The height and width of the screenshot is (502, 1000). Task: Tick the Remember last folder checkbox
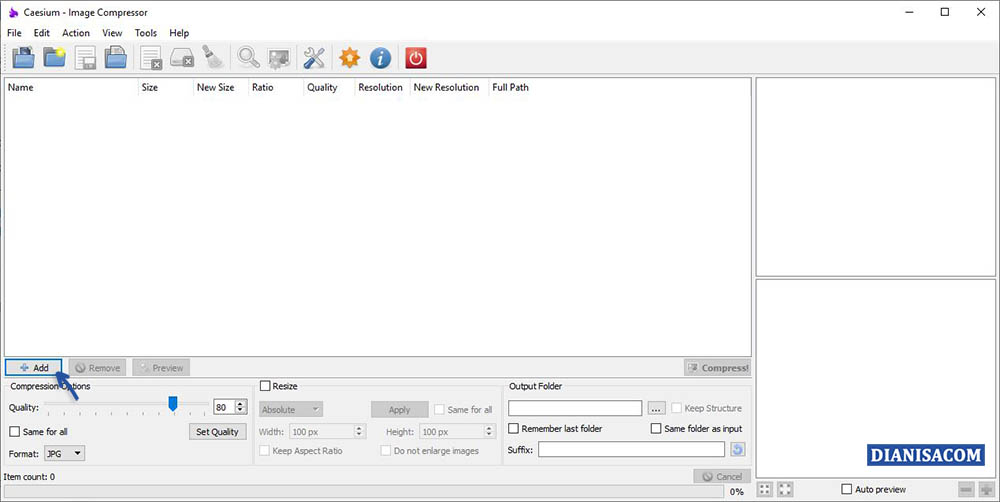[x=515, y=429]
